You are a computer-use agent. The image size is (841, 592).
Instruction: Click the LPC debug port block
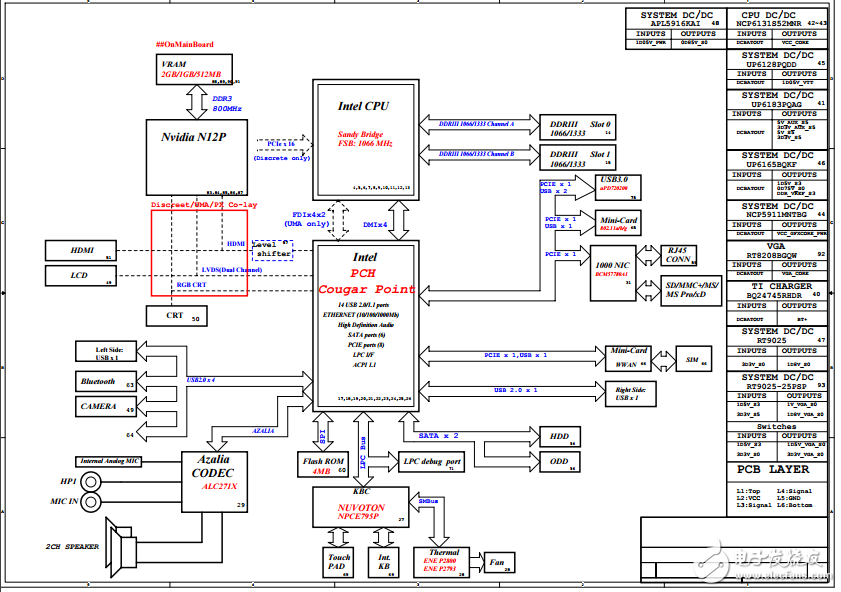pyautogui.click(x=431, y=462)
